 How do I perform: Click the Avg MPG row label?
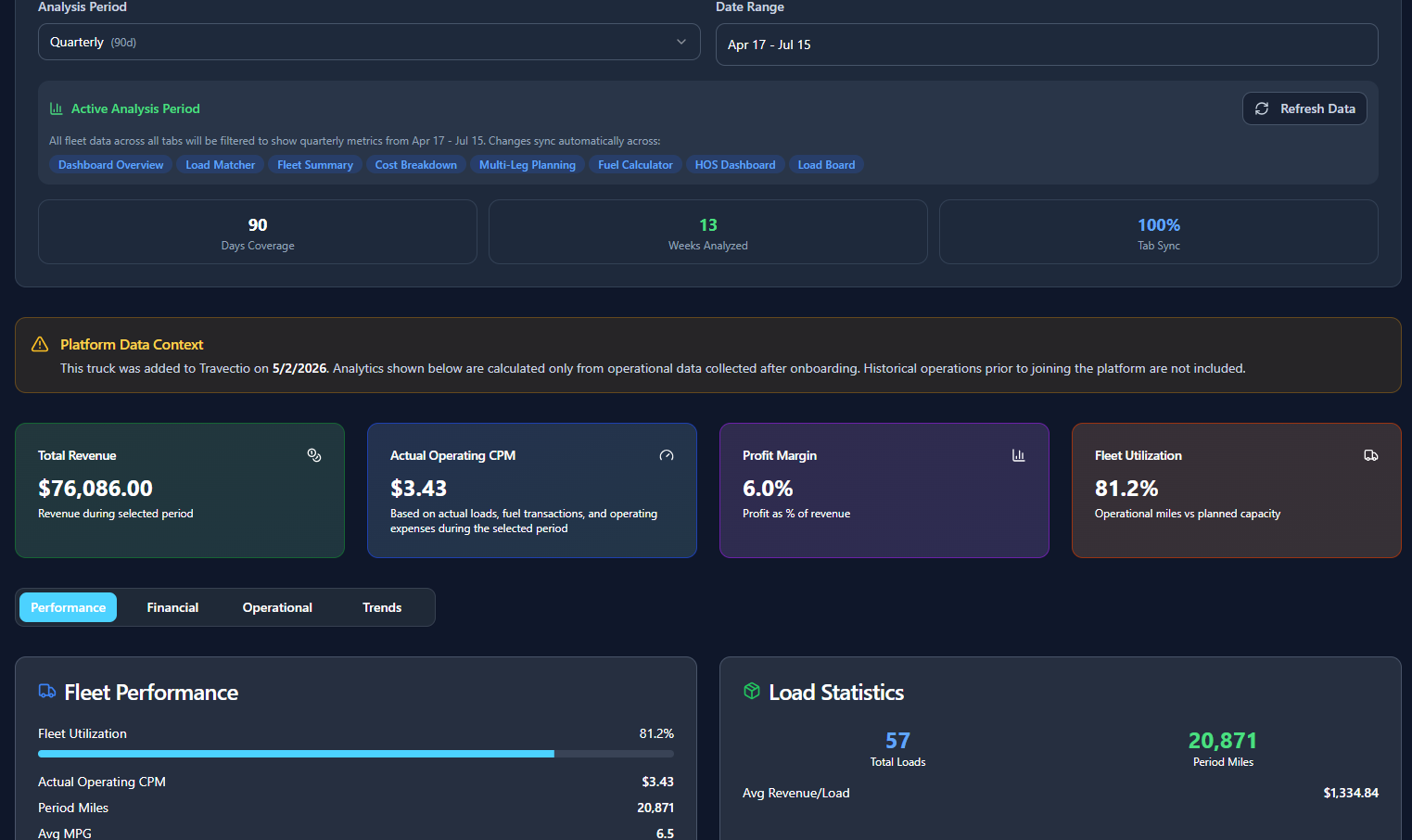(x=65, y=834)
